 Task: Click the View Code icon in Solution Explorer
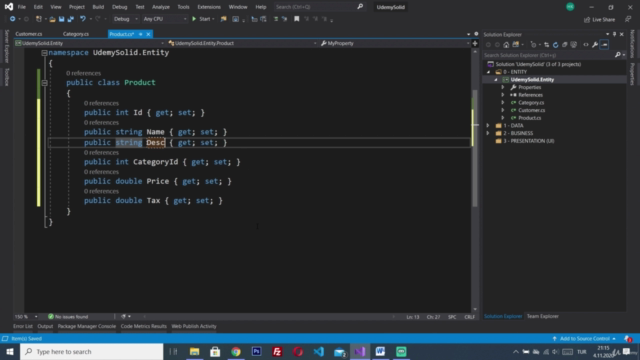coord(586,45)
